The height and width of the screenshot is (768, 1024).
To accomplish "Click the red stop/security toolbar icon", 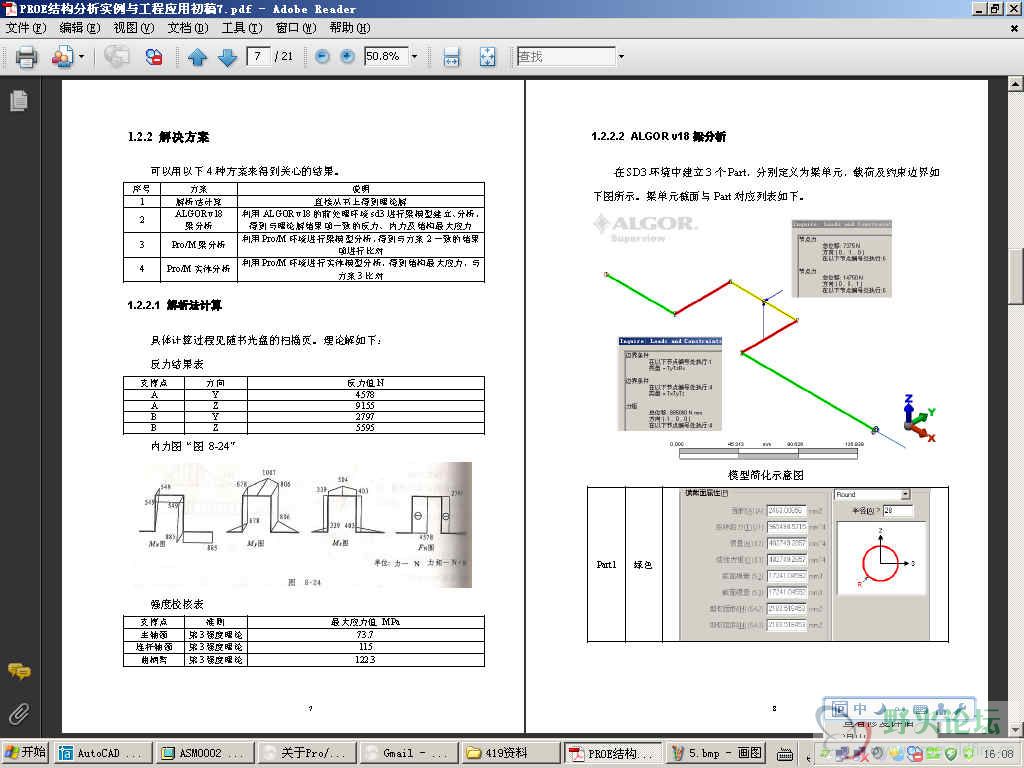I will (x=154, y=57).
